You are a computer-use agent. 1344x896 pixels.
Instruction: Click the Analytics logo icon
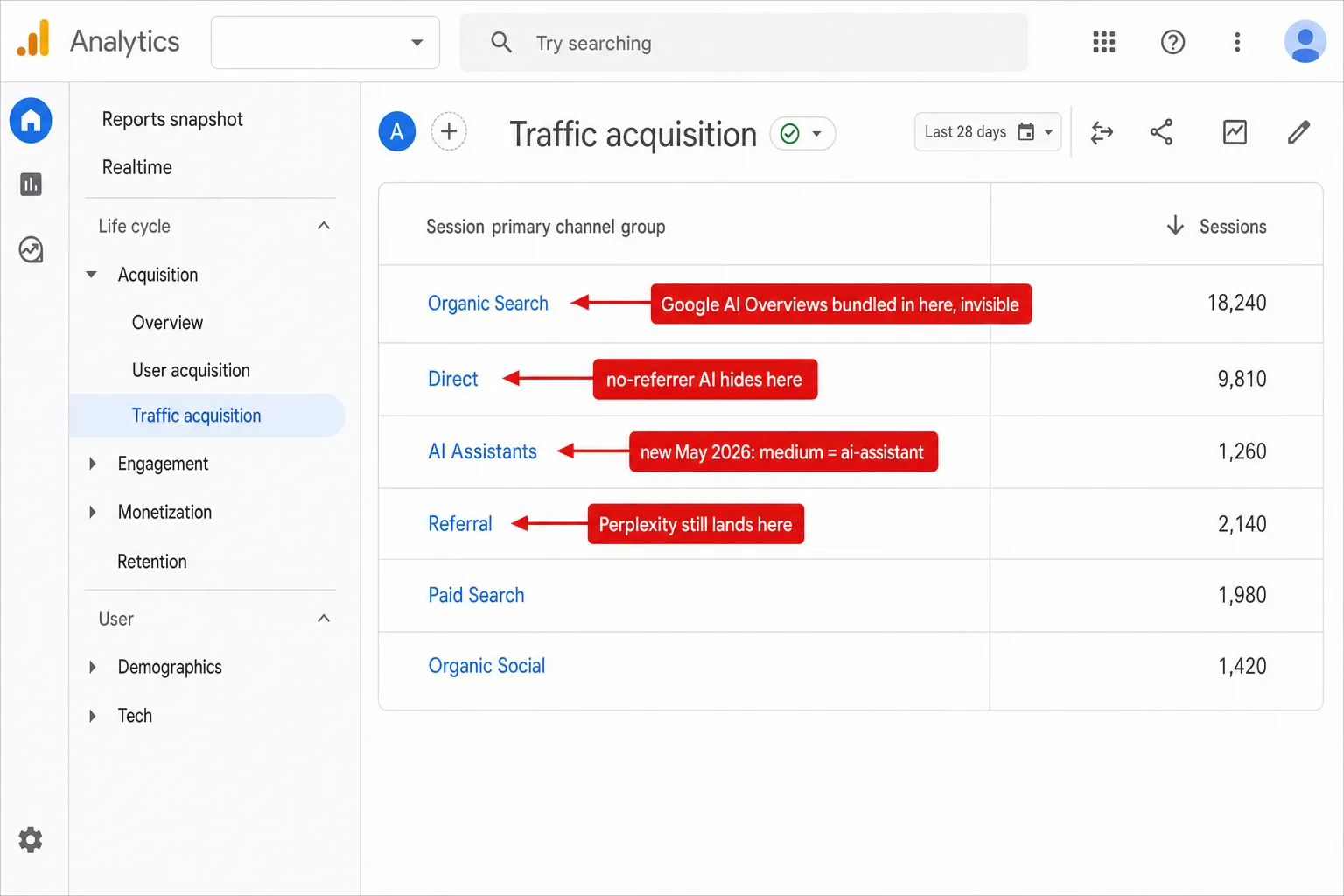33,39
